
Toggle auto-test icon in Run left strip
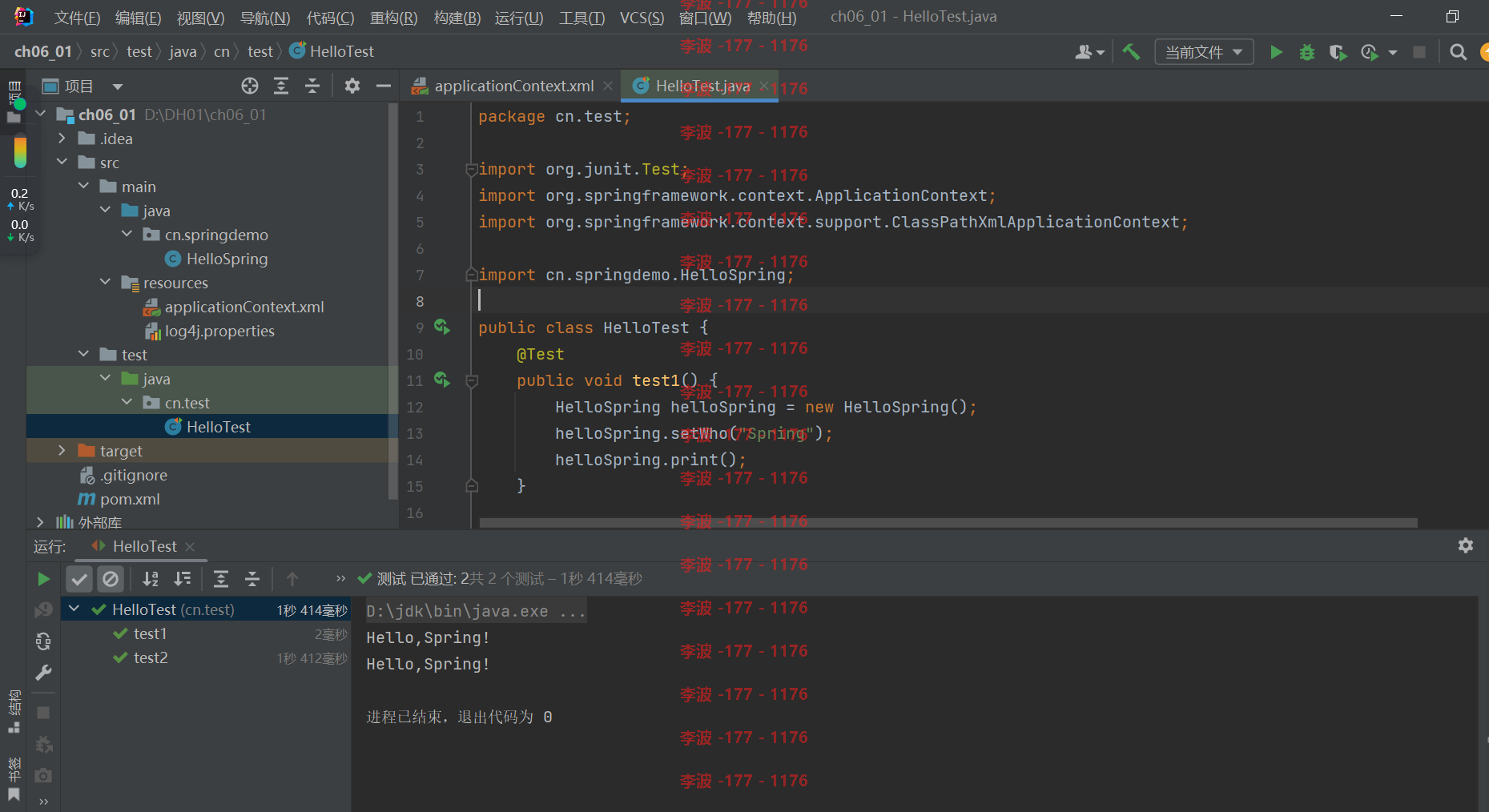43,641
